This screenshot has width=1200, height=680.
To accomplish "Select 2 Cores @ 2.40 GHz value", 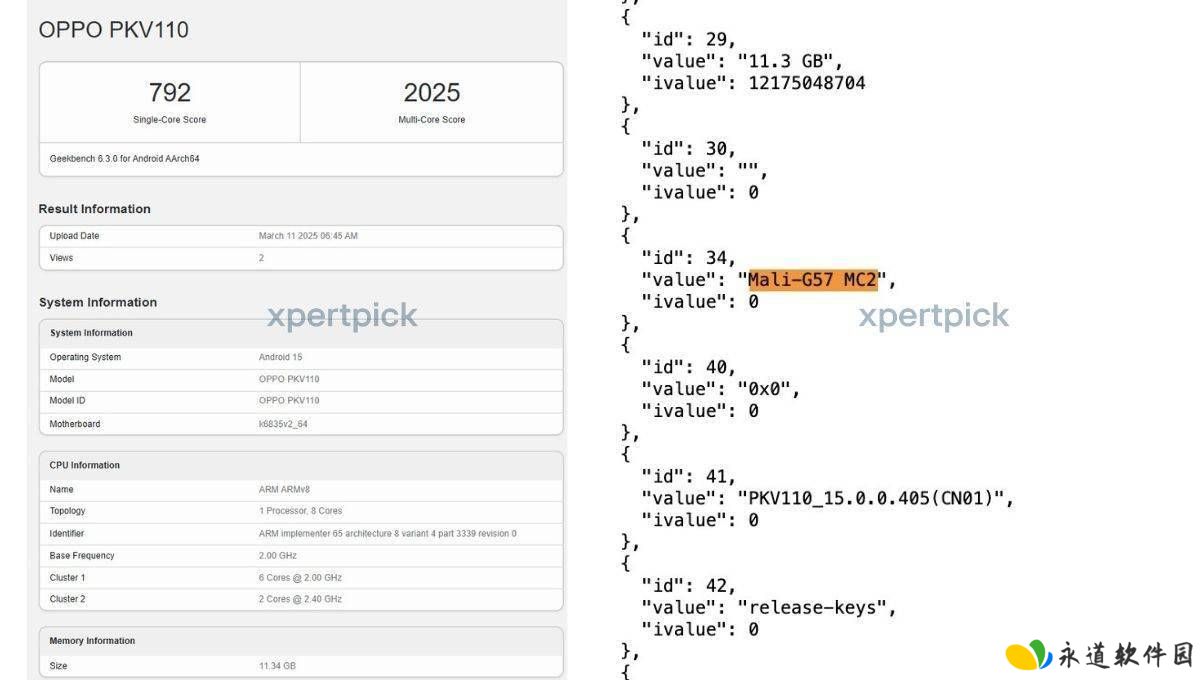I will tap(300, 599).
